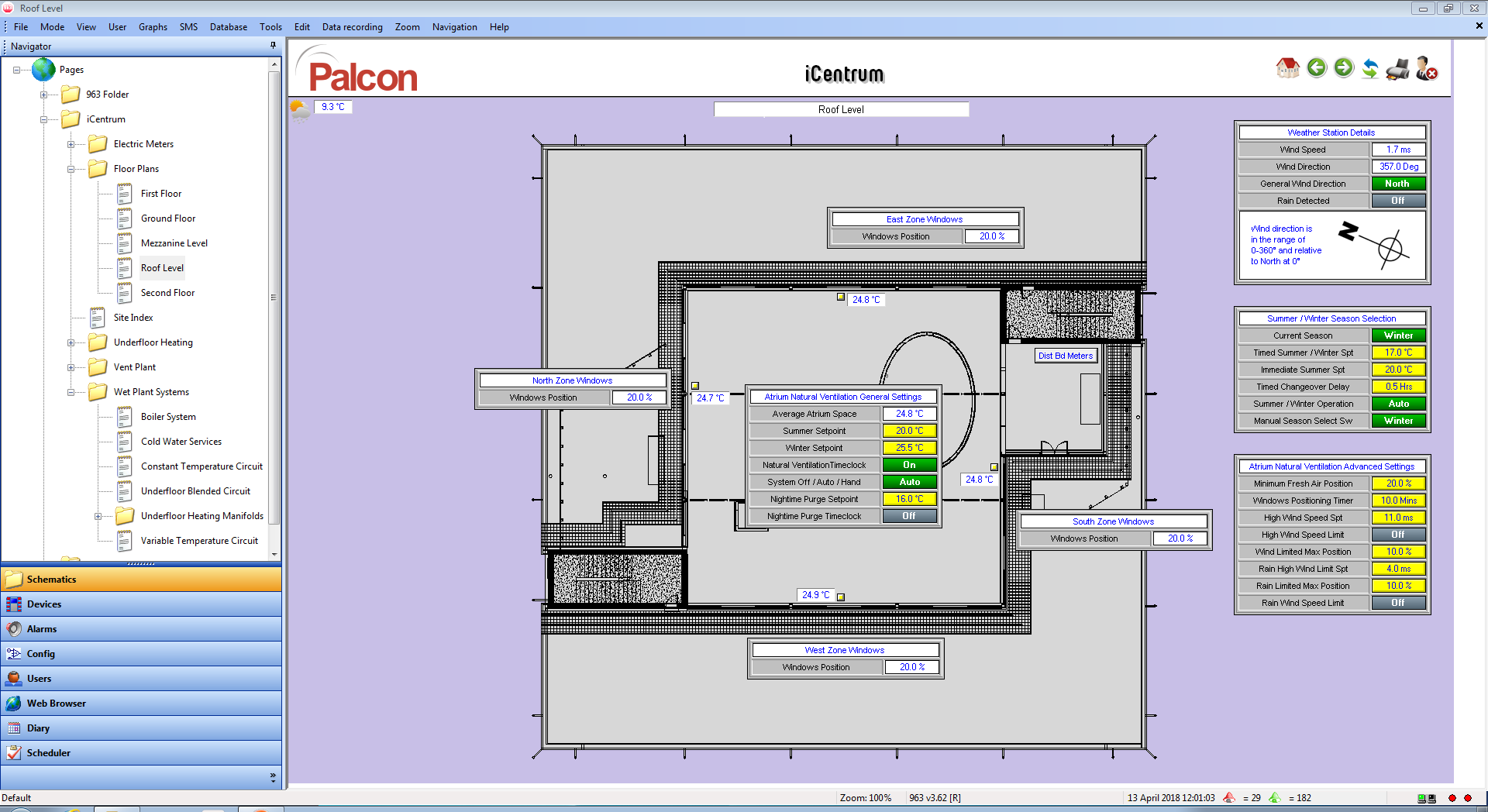This screenshot has height=812, width=1488.
Task: Open the Graphs menu
Action: [153, 27]
